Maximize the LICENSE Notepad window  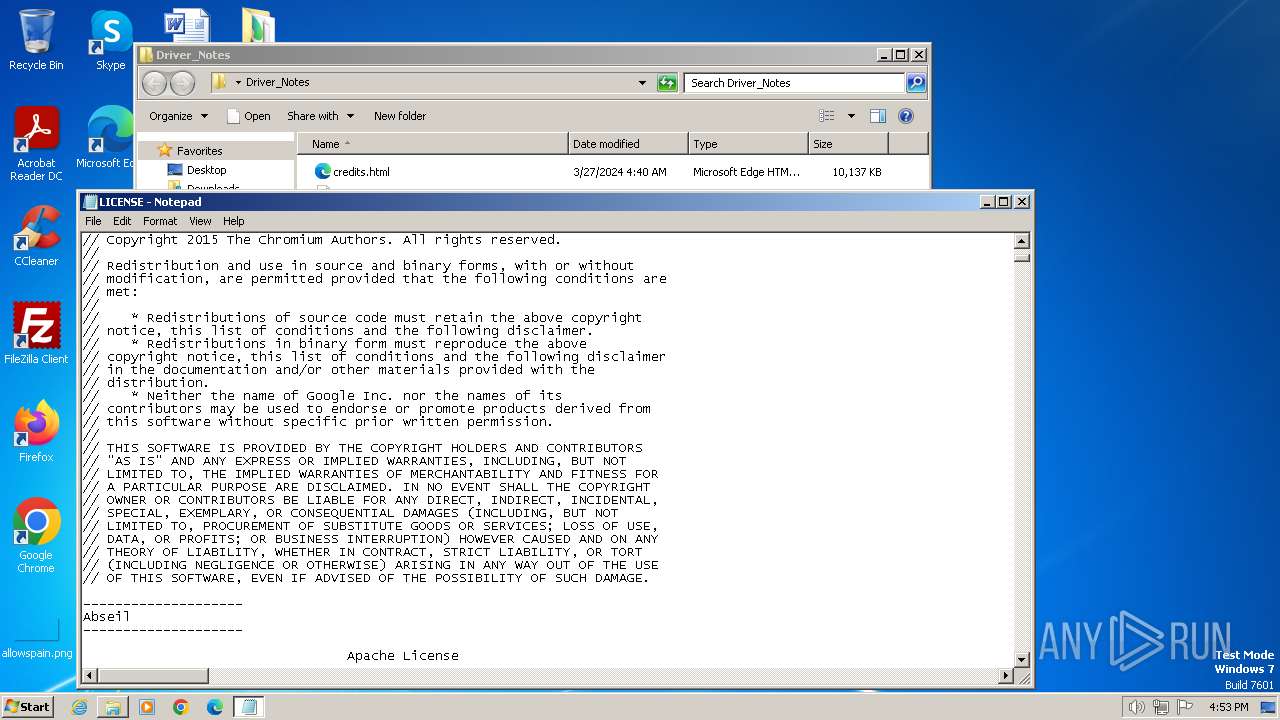pos(1004,201)
